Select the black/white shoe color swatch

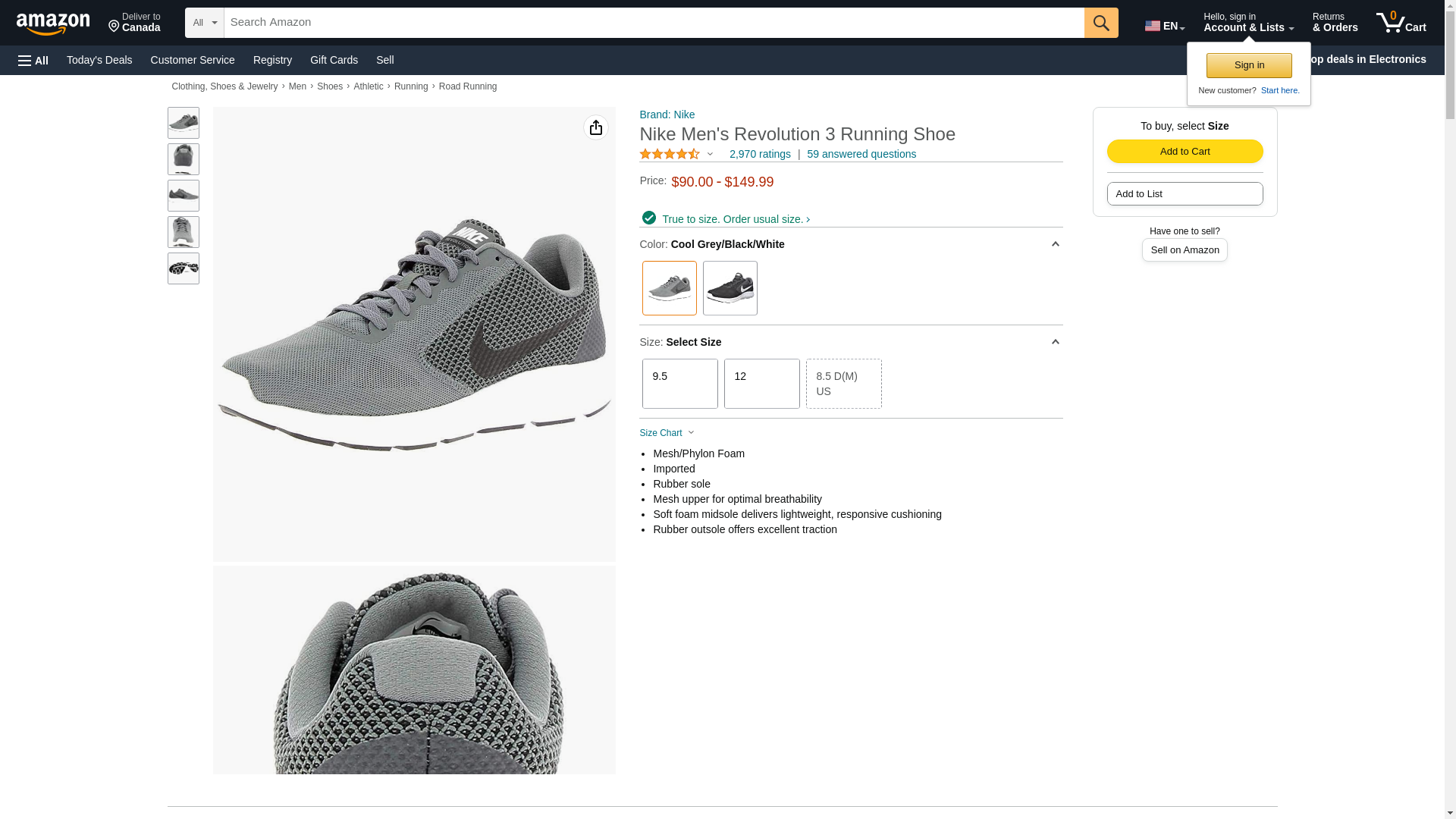point(730,288)
